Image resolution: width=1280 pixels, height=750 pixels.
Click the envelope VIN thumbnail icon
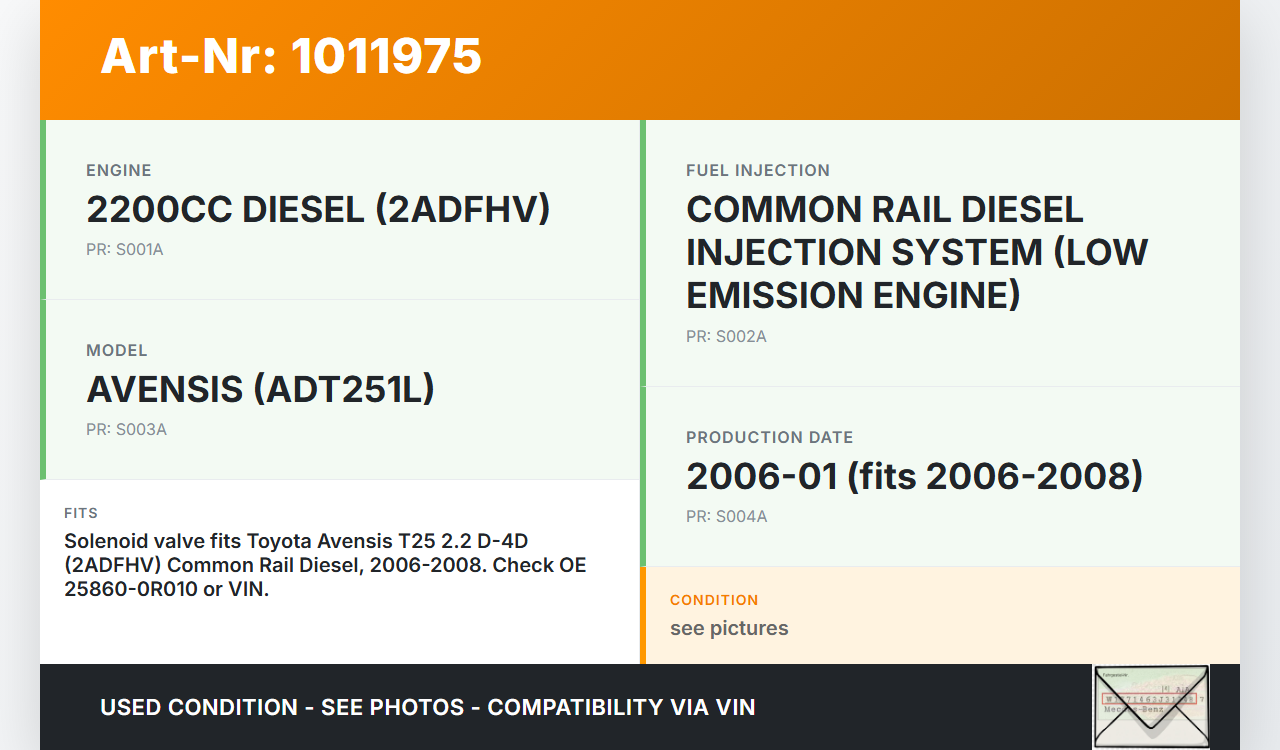1151,706
